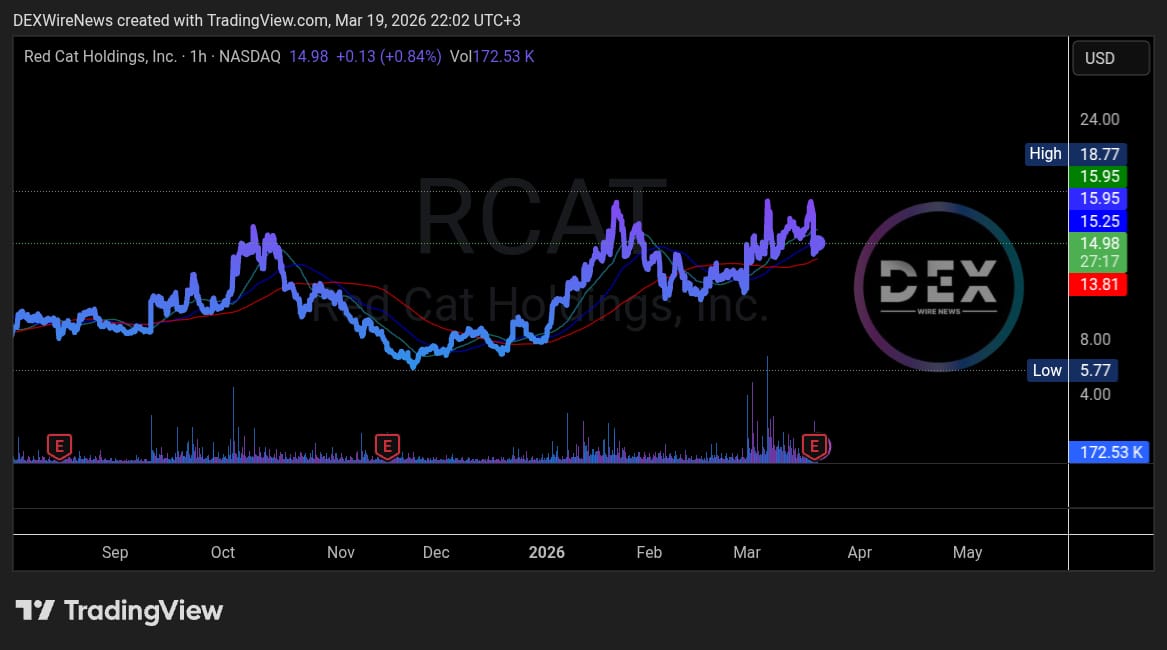Click the 14.98 last price in legend
Screen dimensions: 1167x650
point(308,57)
